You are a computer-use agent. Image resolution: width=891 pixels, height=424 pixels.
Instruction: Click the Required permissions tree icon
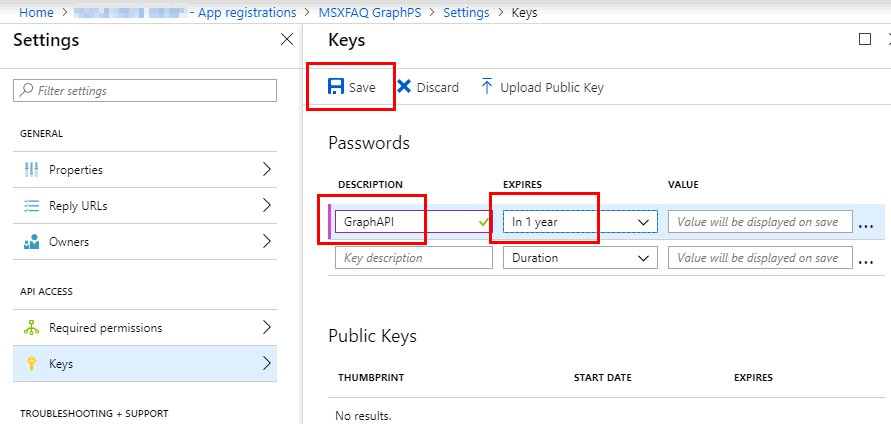point(31,328)
